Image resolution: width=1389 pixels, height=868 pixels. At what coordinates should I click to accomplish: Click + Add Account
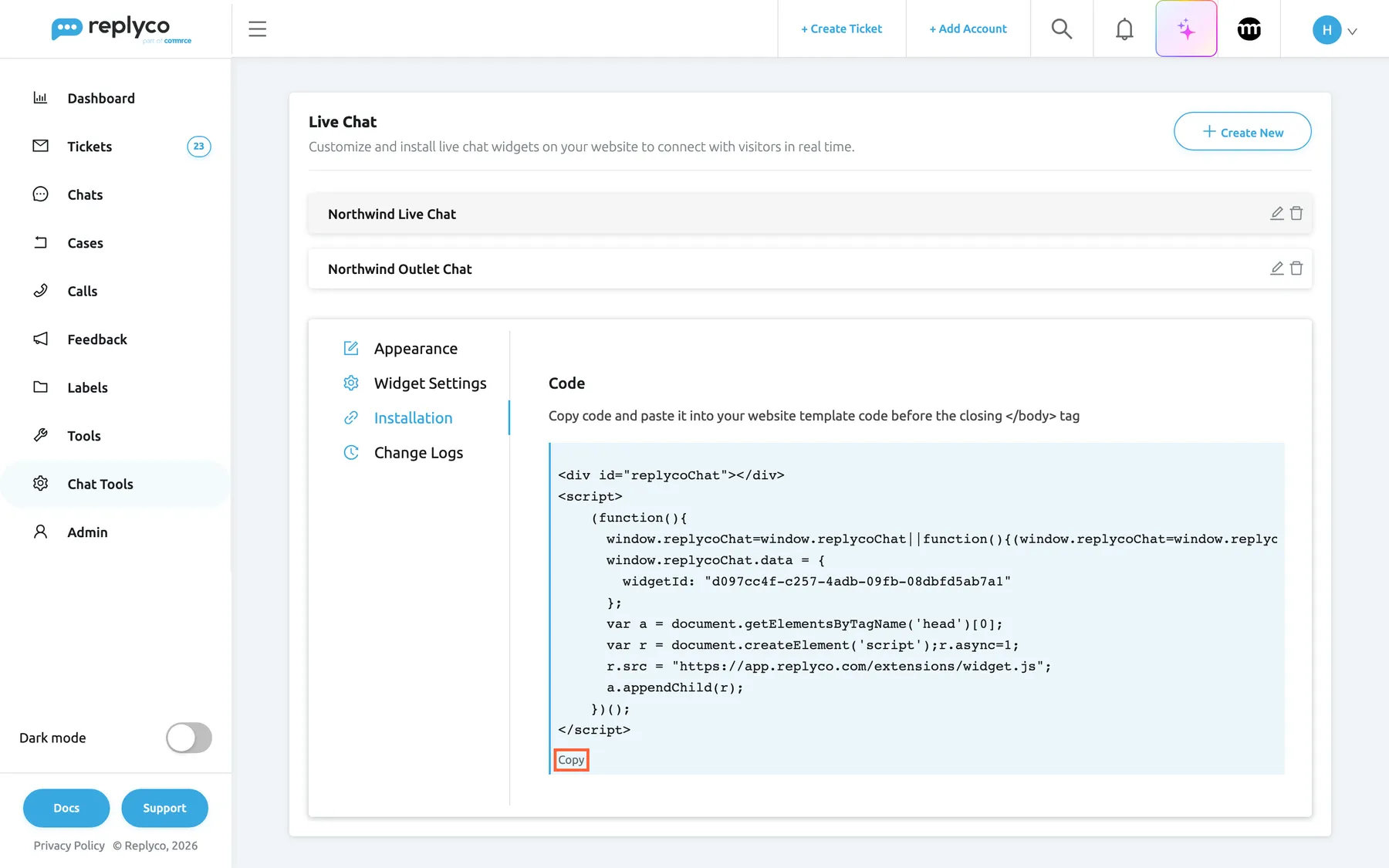(x=968, y=29)
